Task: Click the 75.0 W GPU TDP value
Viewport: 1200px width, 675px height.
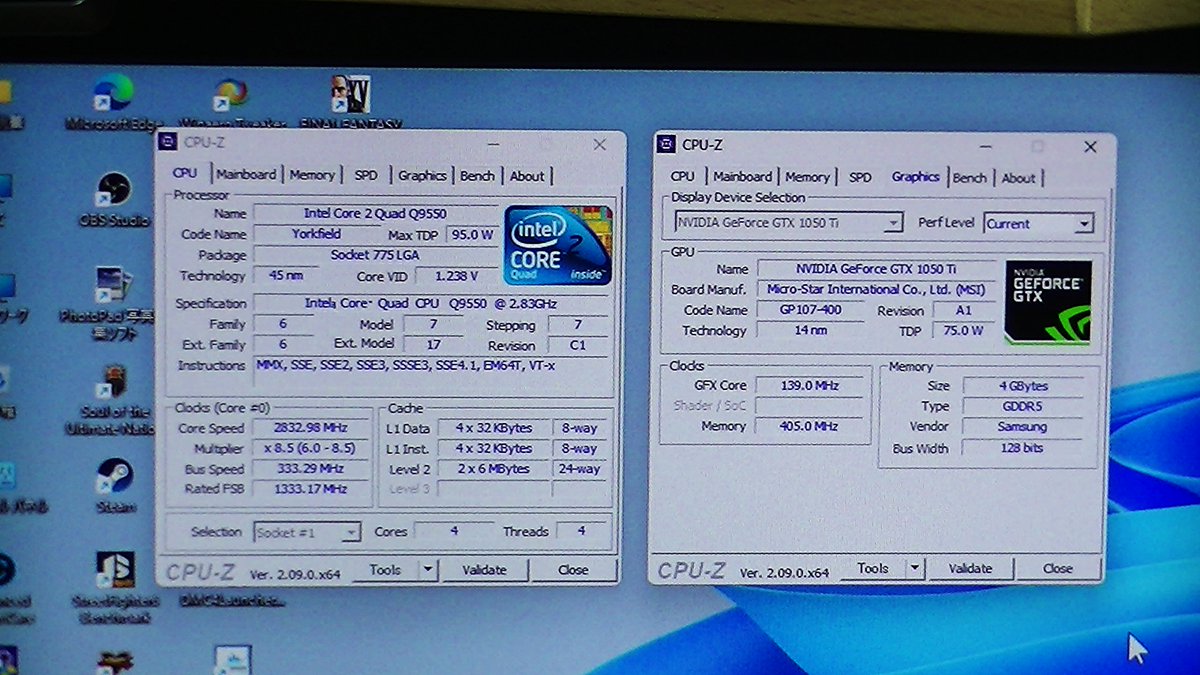Action: point(962,330)
